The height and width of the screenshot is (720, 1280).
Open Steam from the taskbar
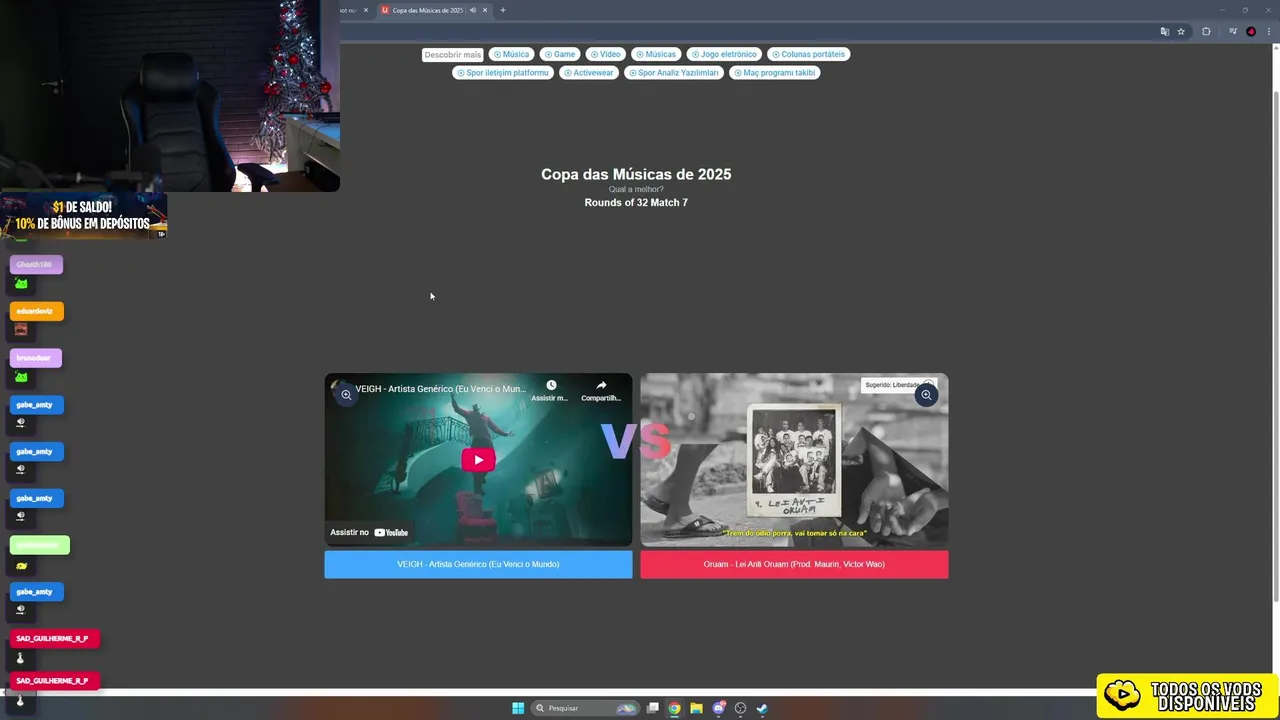[762, 708]
